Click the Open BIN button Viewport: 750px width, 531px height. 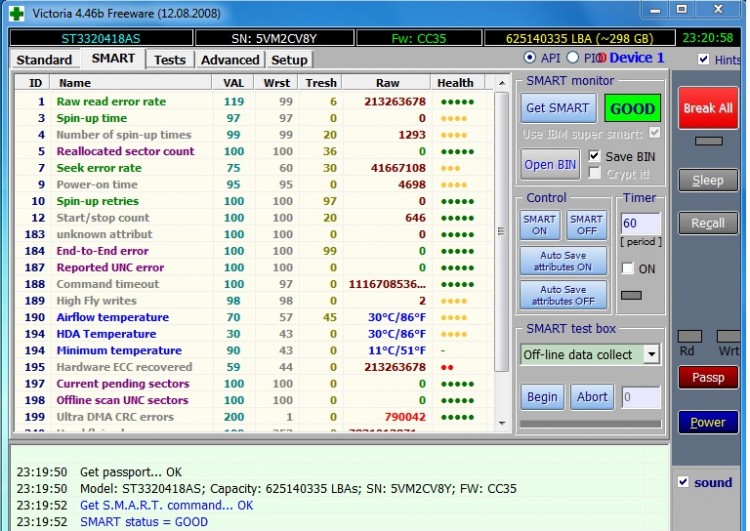click(550, 165)
